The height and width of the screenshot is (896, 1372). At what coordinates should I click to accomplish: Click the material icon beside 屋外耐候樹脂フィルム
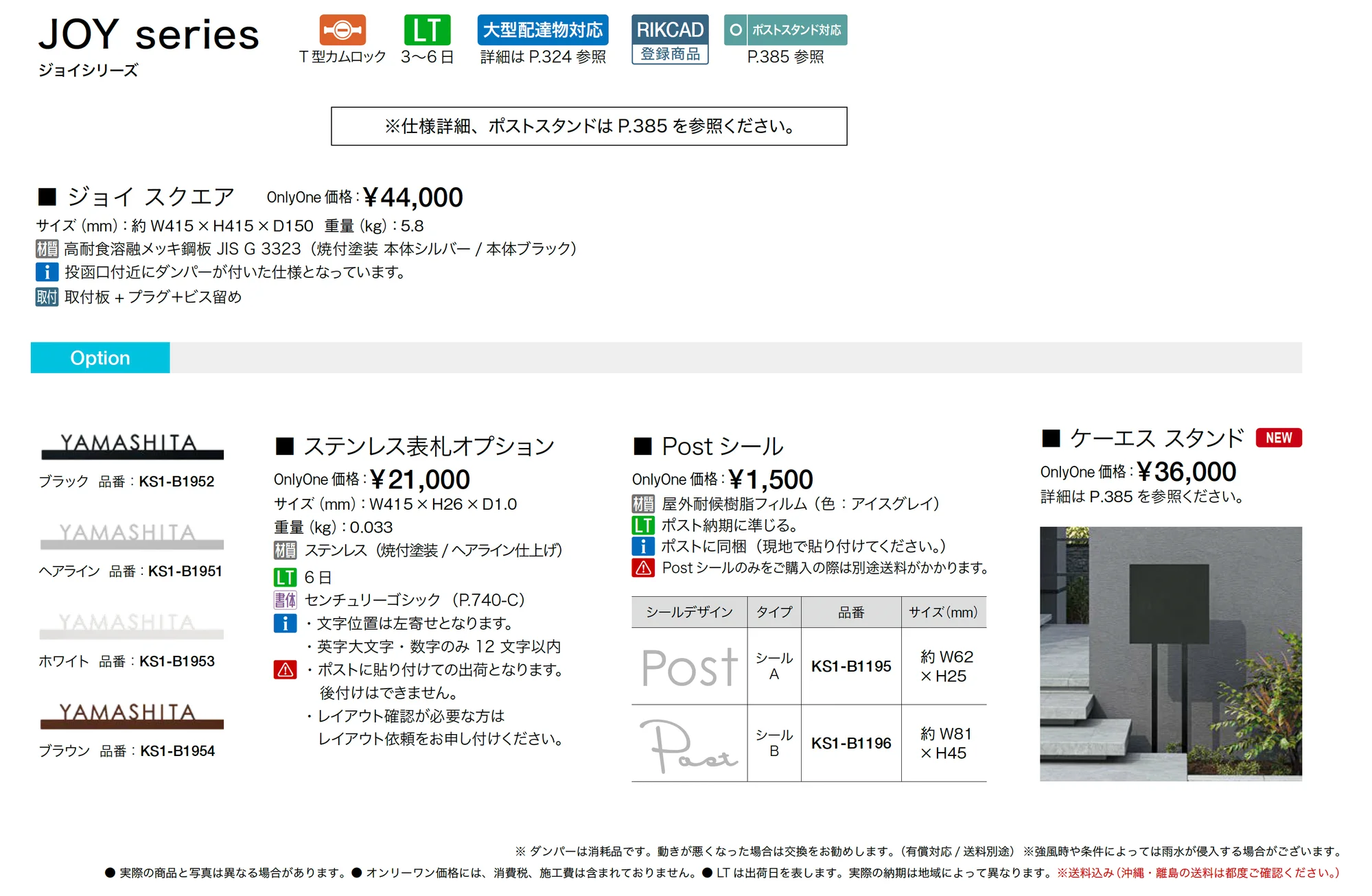tap(643, 504)
